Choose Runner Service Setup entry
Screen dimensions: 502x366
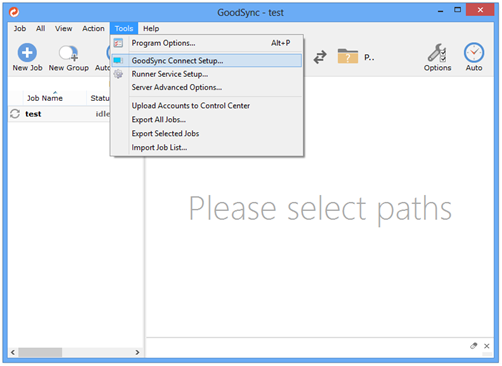[x=207, y=74]
